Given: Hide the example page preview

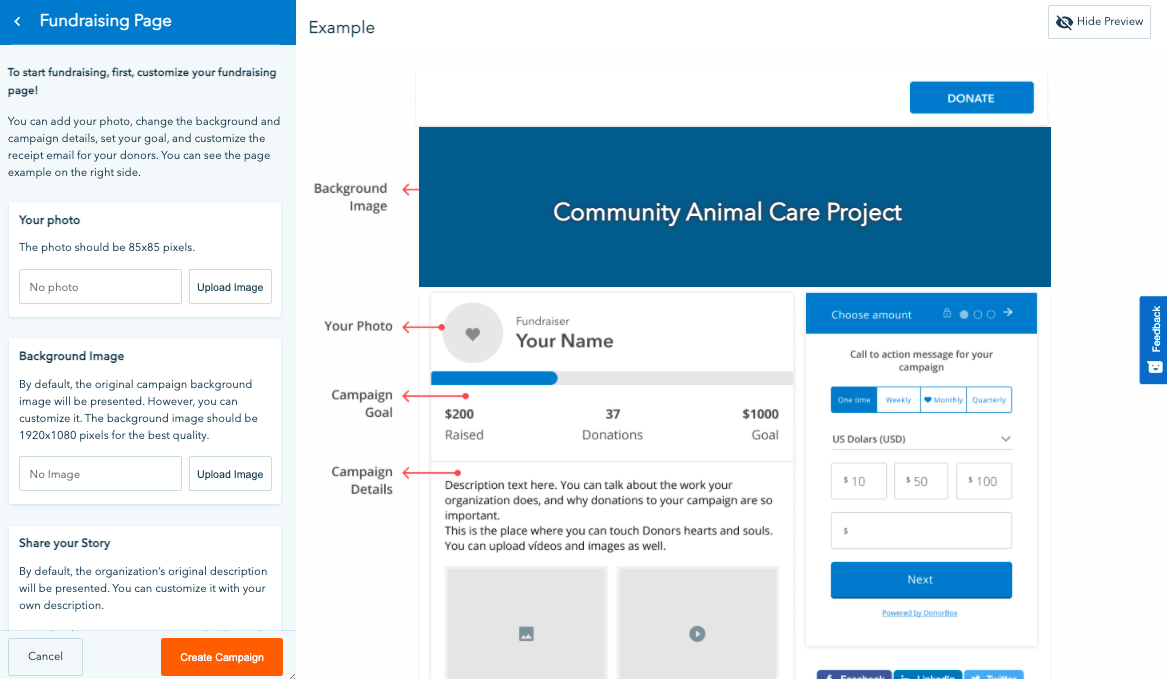Looking at the screenshot, I should [x=1099, y=22].
